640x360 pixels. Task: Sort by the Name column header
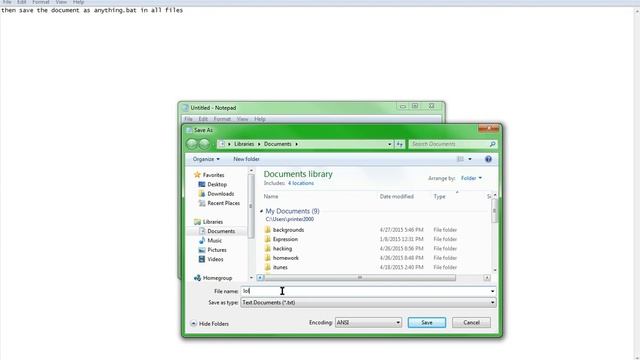pyautogui.click(x=271, y=196)
